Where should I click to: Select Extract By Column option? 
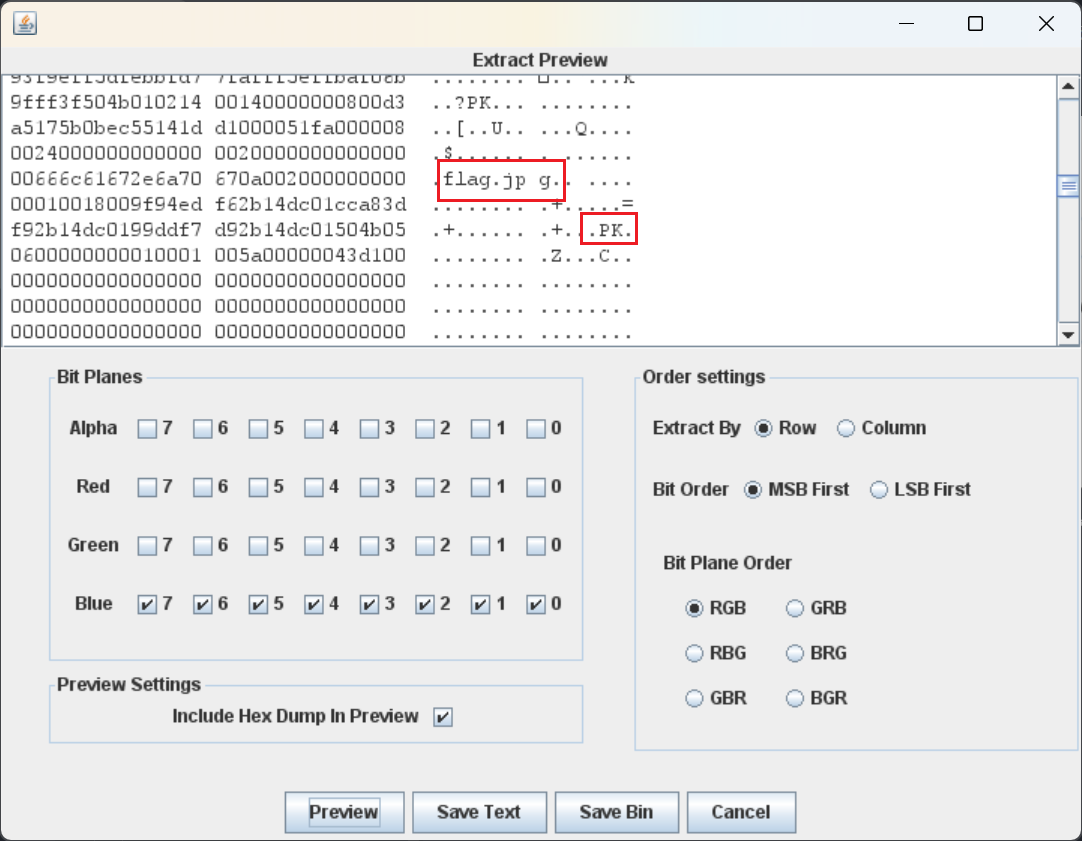tap(846, 428)
